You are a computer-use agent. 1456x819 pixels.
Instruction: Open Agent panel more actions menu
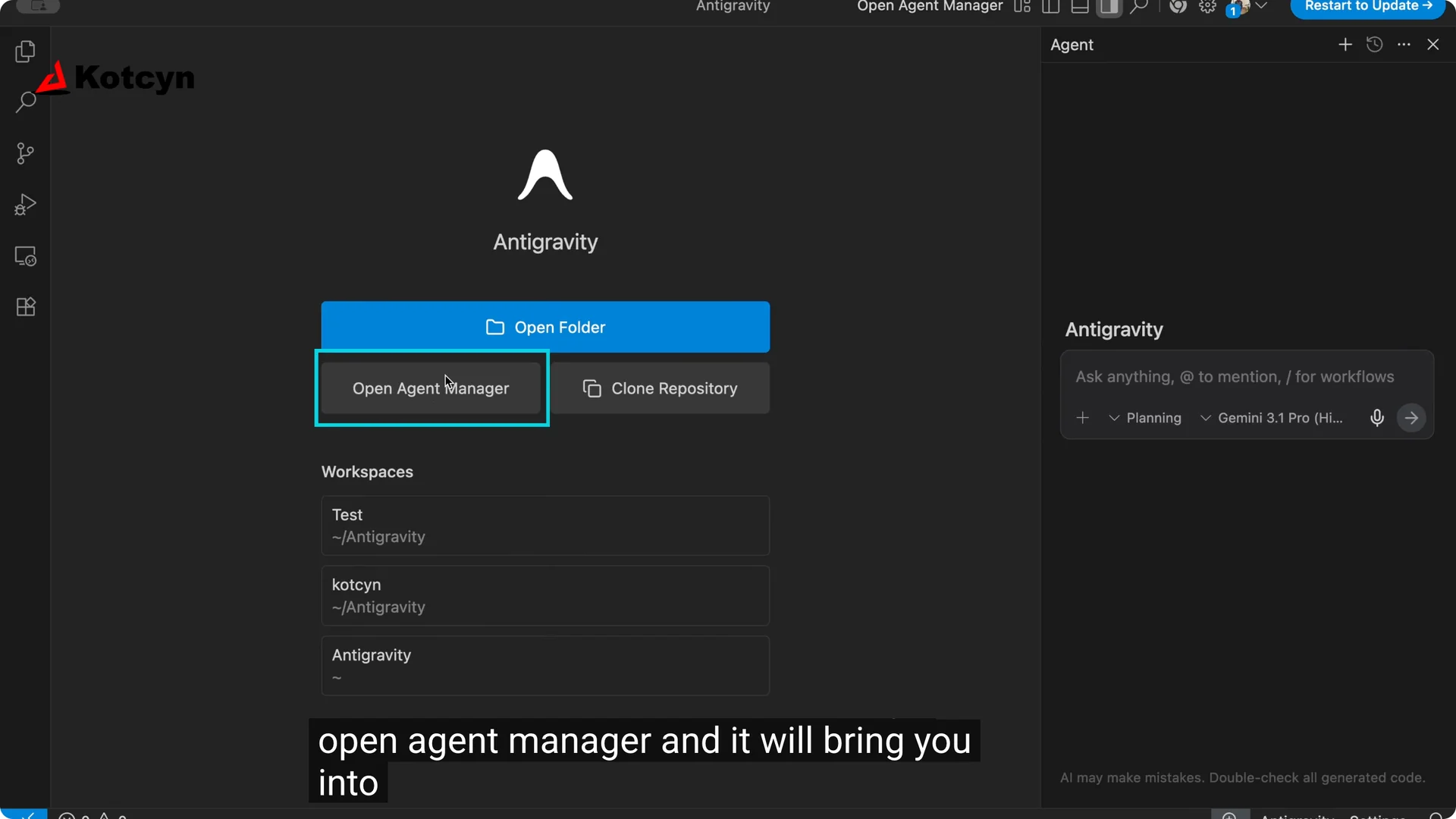point(1404,45)
